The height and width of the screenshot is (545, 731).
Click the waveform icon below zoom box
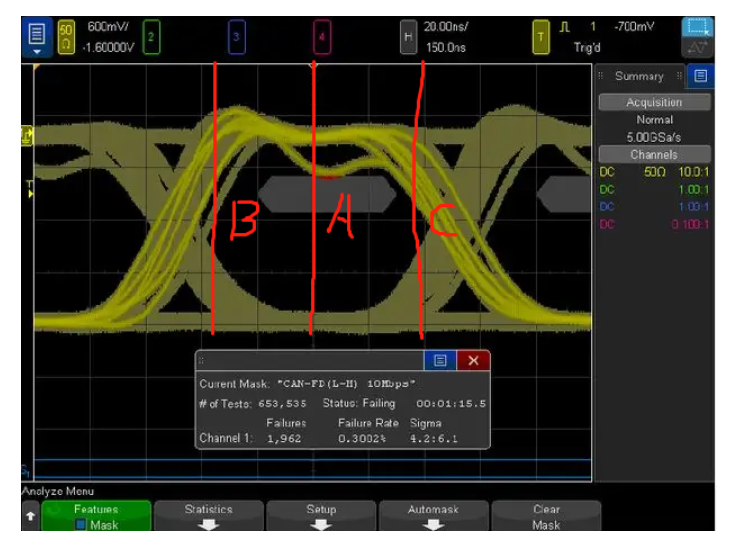click(x=697, y=48)
